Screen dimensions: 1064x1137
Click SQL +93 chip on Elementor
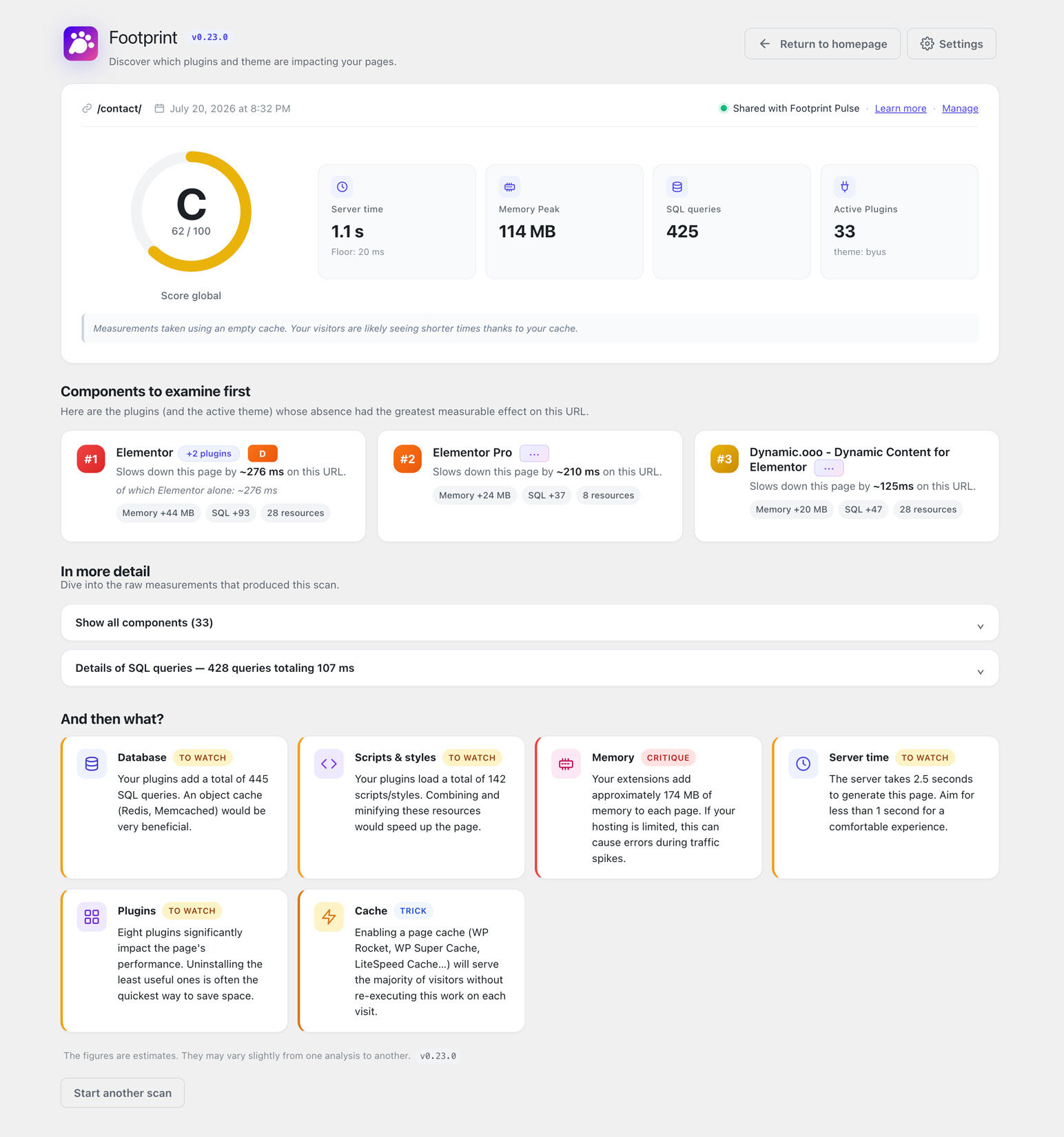pos(230,513)
